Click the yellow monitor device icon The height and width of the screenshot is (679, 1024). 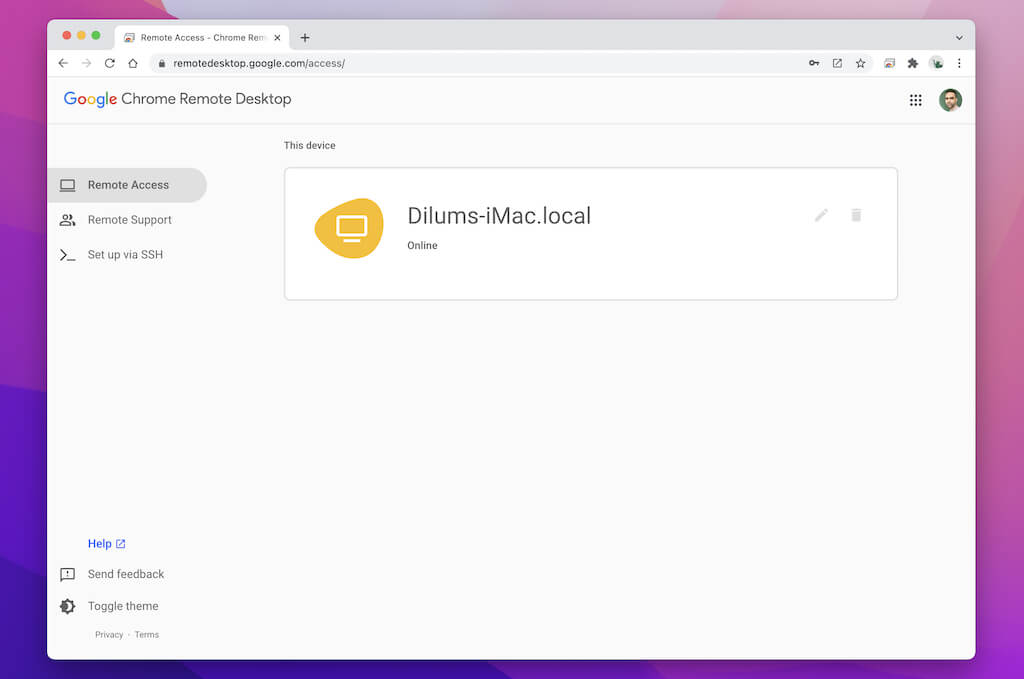350,228
